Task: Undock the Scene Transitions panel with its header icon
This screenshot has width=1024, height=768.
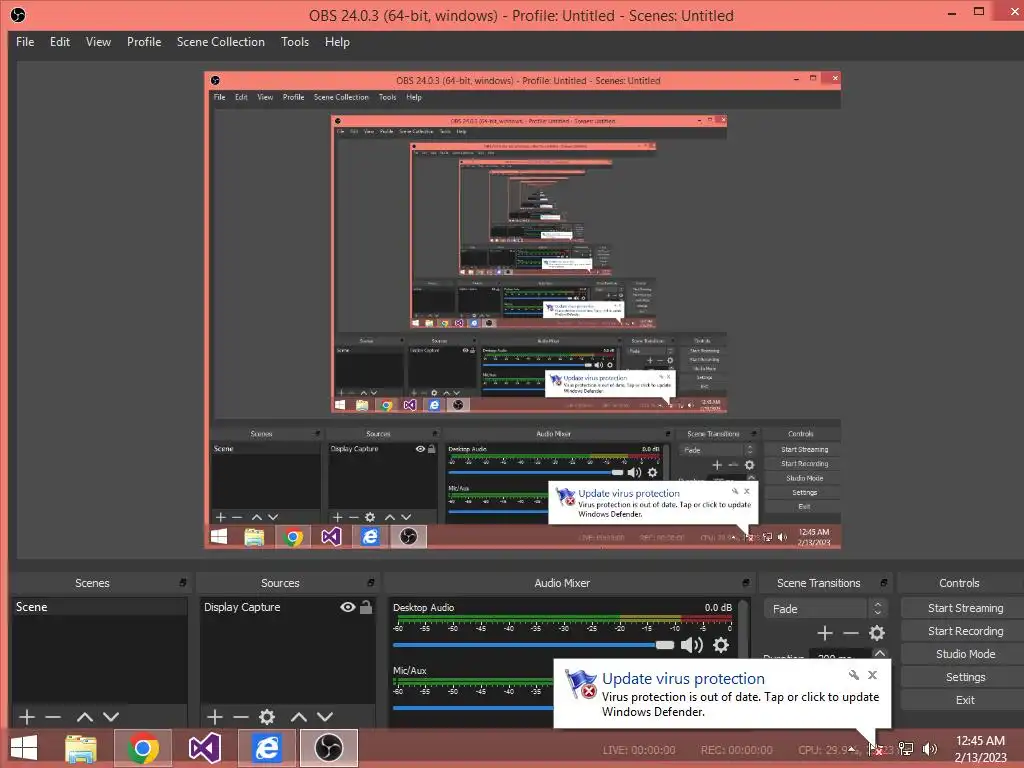Action: (884, 583)
